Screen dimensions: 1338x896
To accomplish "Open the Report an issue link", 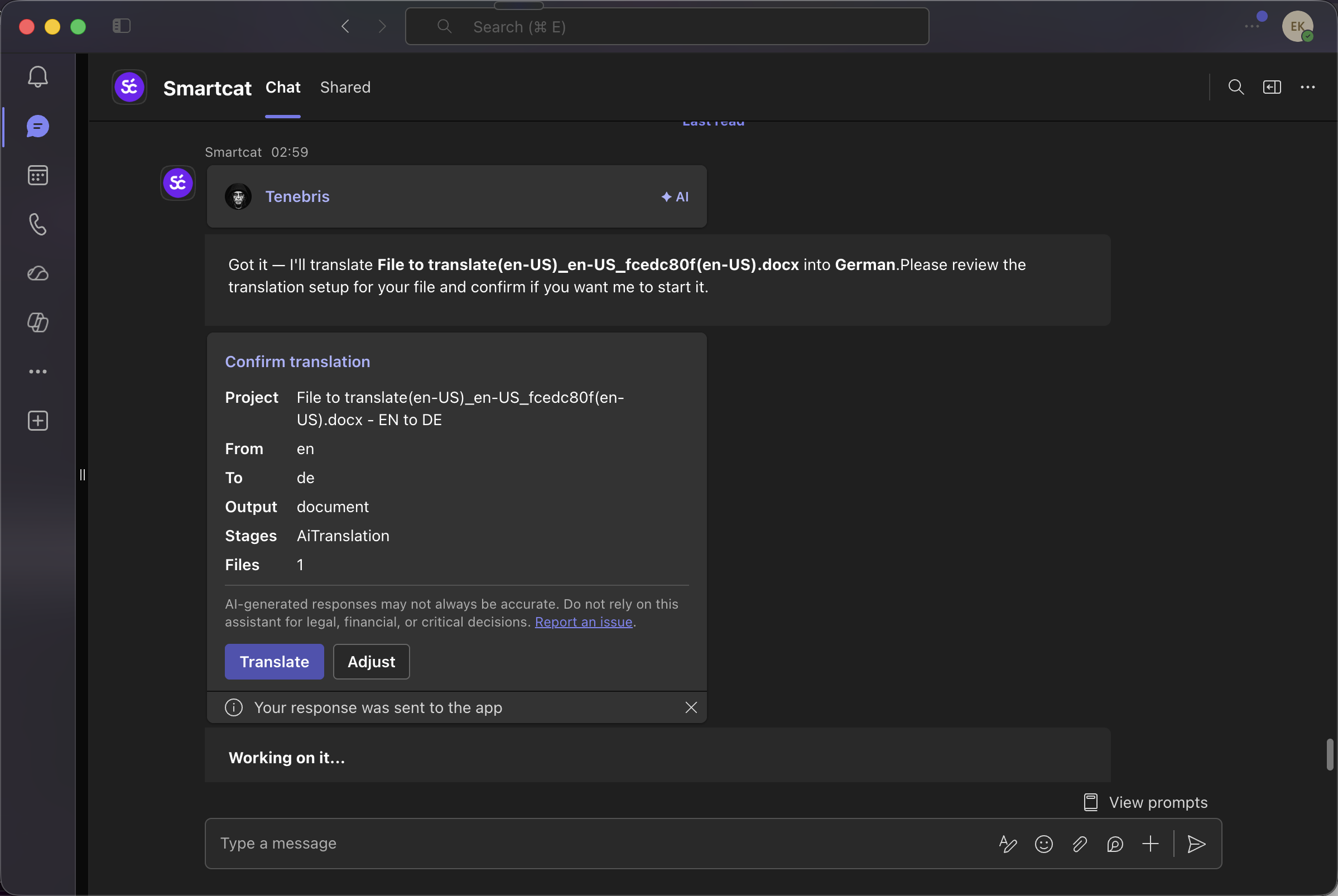I will pos(583,622).
